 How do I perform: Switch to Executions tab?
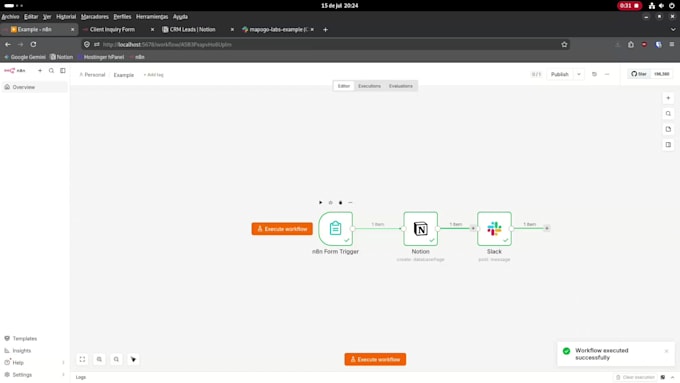[369, 86]
